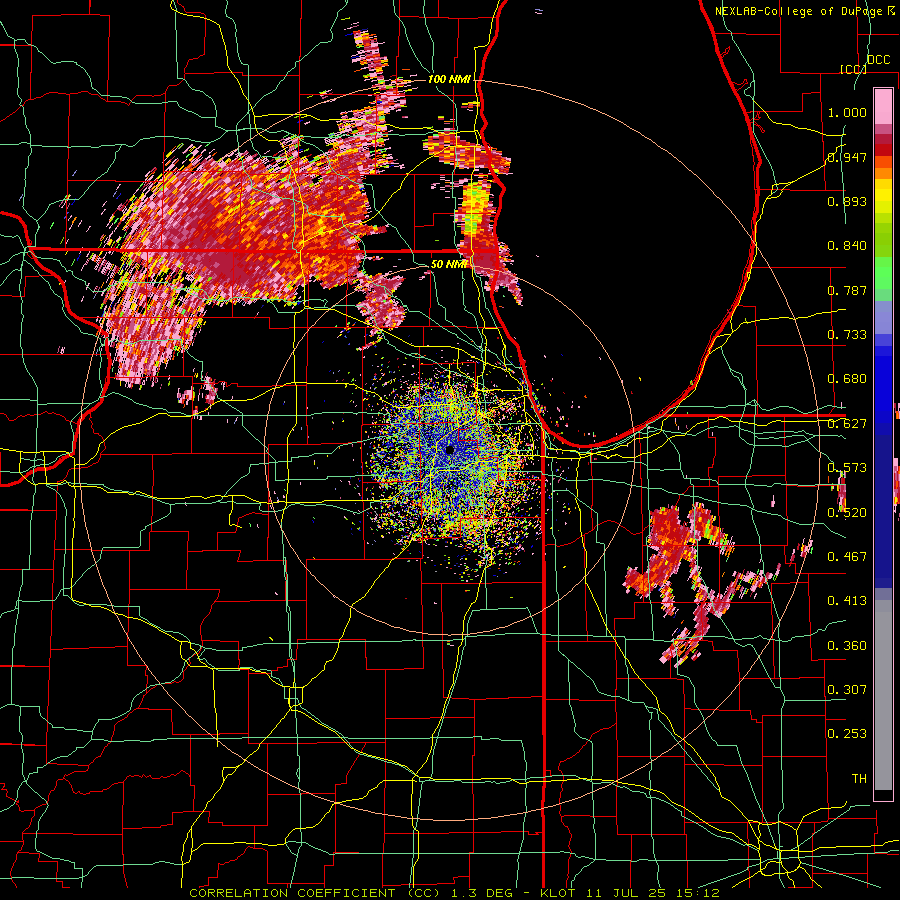Click the 0.680 scale value
This screenshot has height=900, width=900.
point(847,379)
